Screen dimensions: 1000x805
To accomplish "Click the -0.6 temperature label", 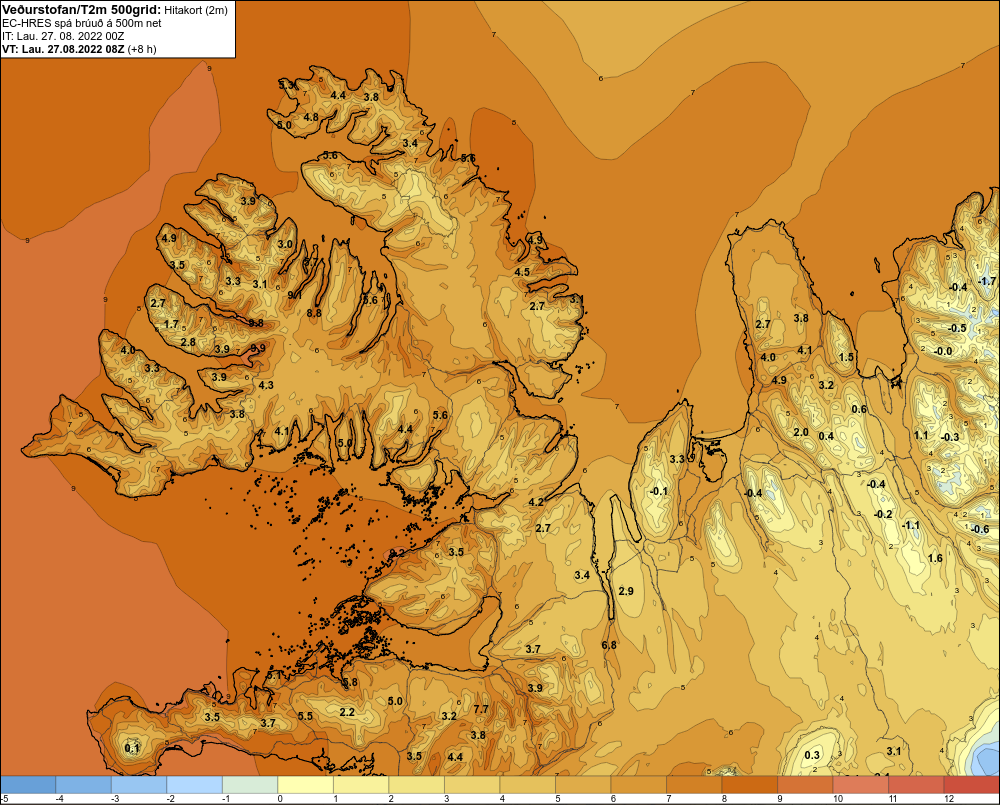I will coord(980,529).
